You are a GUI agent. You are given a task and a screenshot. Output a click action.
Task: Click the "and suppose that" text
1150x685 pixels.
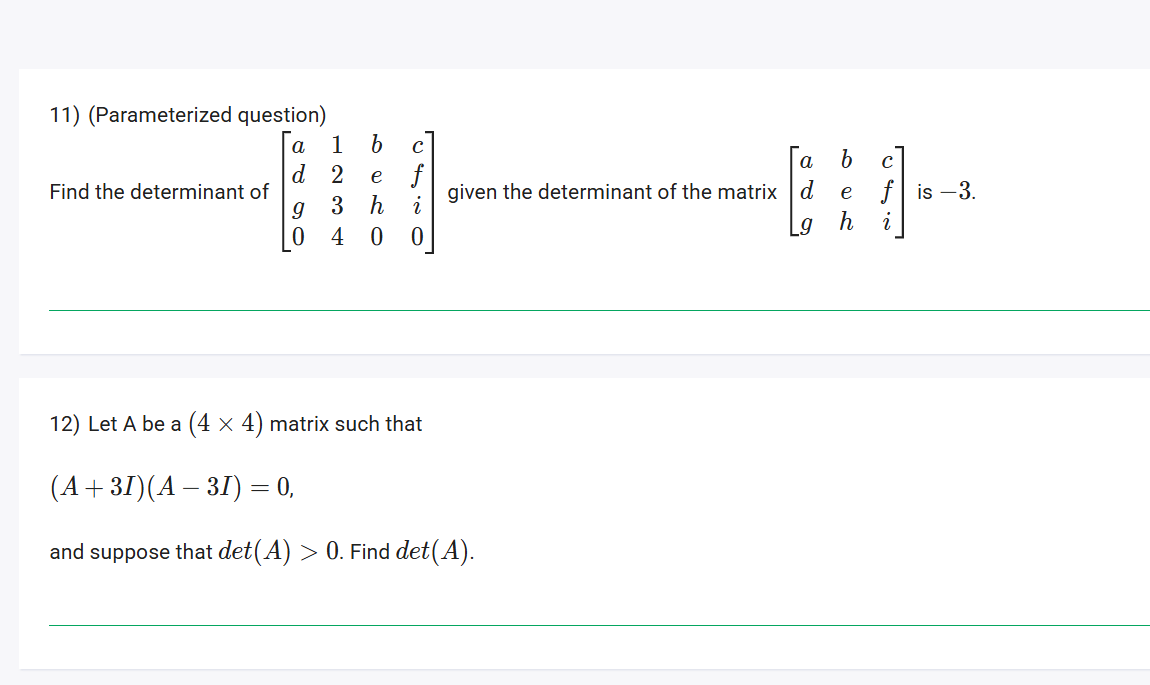click(131, 552)
